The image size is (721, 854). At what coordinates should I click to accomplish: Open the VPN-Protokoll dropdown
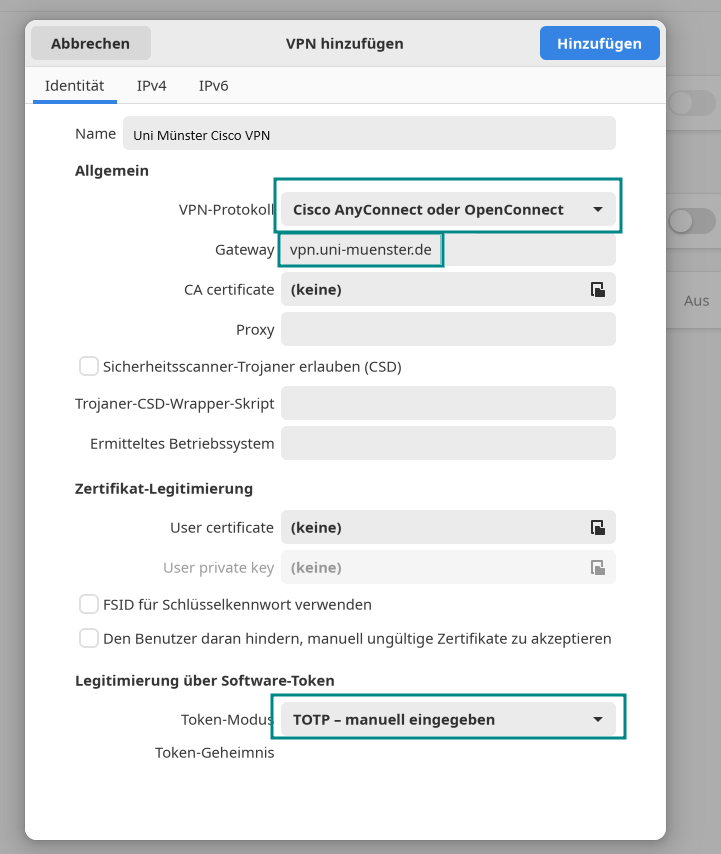(447, 210)
